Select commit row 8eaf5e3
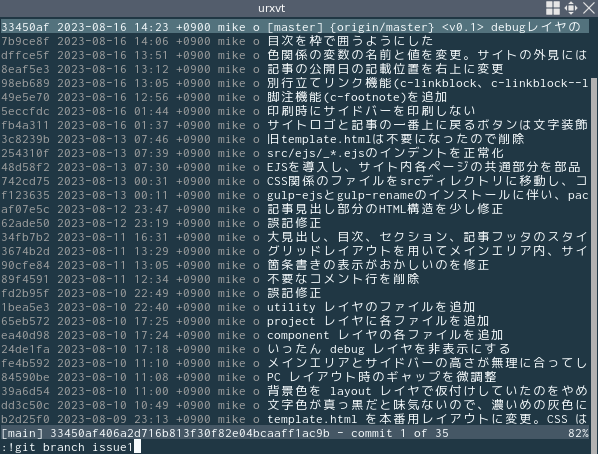 (294, 69)
